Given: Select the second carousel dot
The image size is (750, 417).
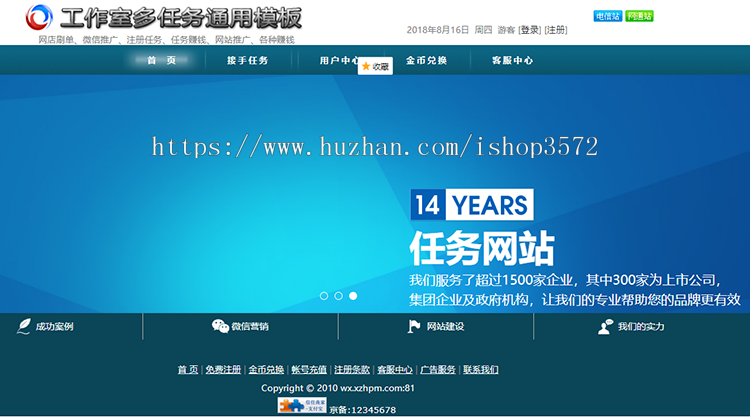Looking at the screenshot, I should click(338, 296).
